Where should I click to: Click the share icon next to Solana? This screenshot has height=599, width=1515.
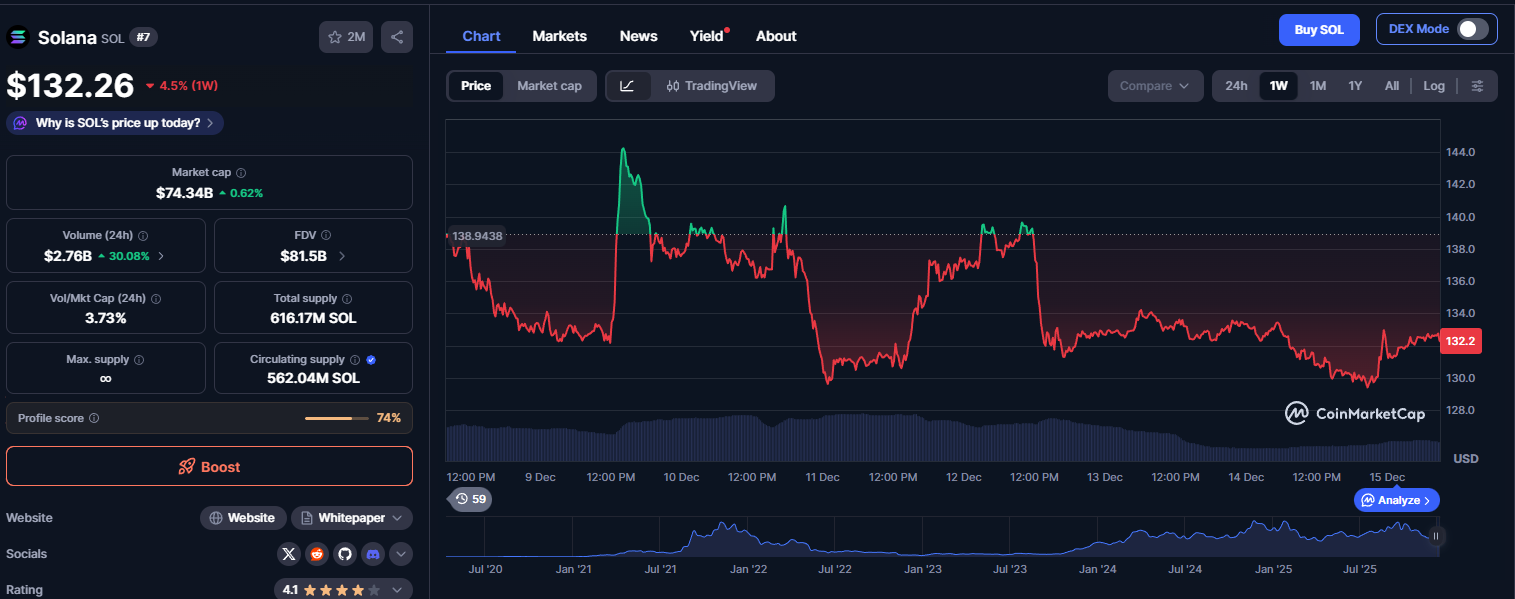[397, 37]
